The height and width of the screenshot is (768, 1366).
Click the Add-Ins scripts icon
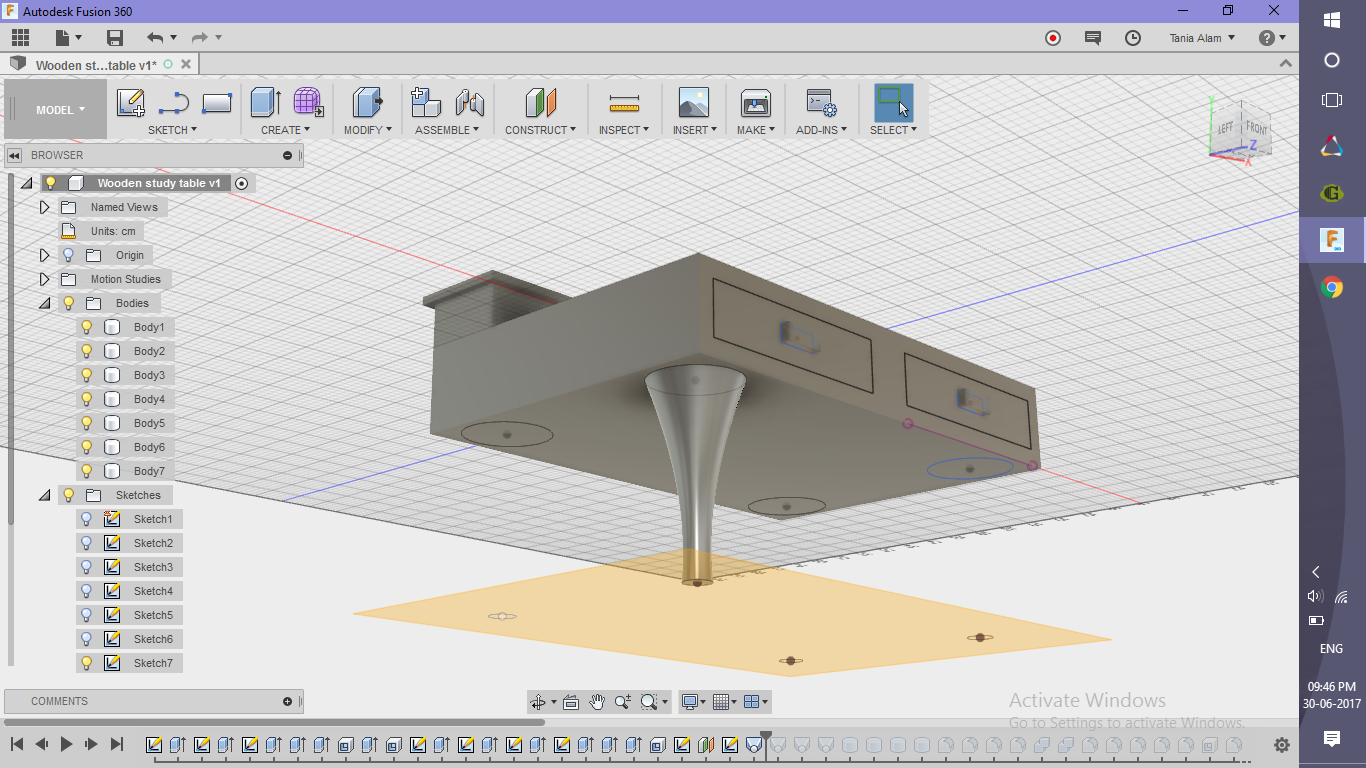[822, 103]
